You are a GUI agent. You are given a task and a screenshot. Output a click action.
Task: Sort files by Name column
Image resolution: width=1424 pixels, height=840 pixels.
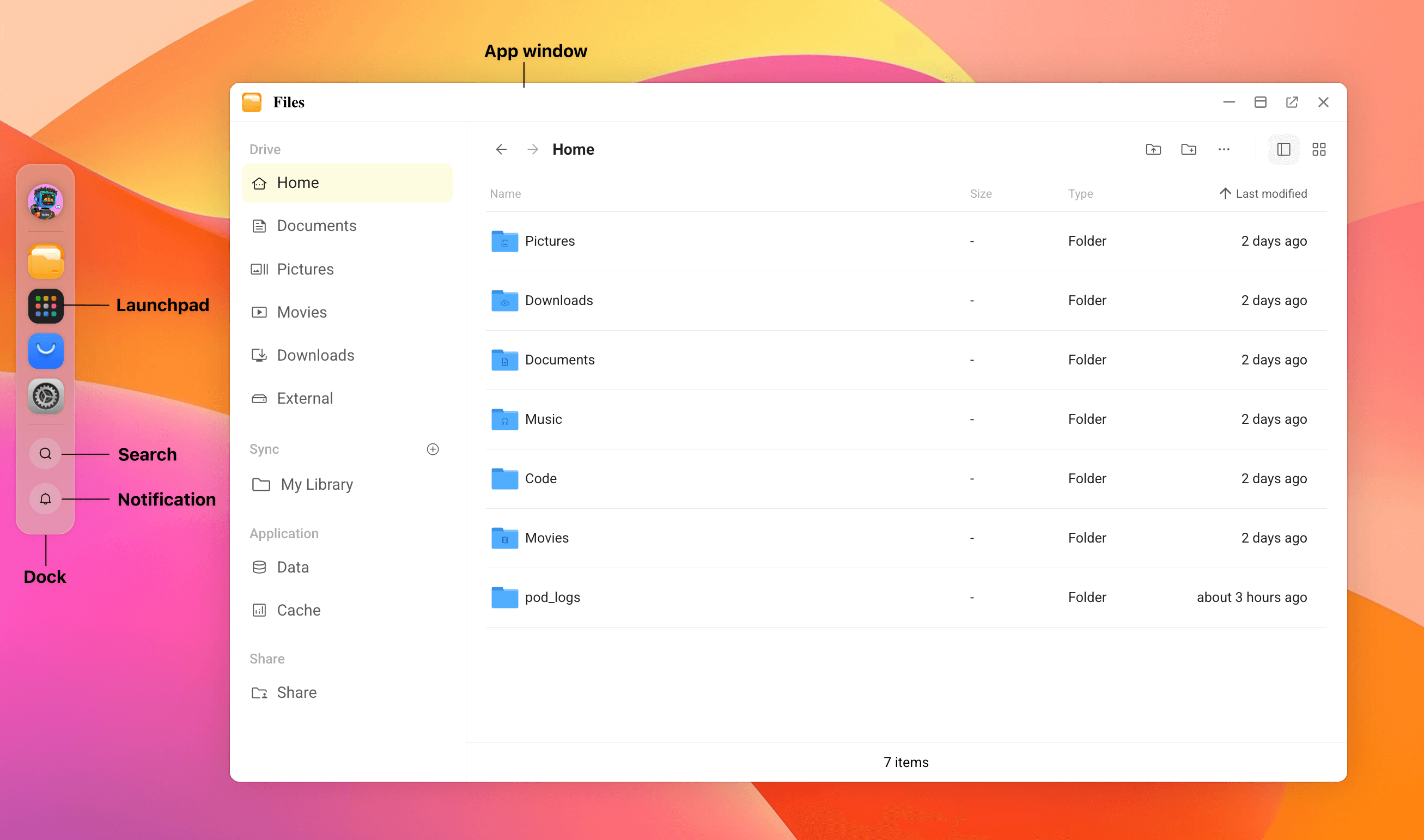point(506,193)
